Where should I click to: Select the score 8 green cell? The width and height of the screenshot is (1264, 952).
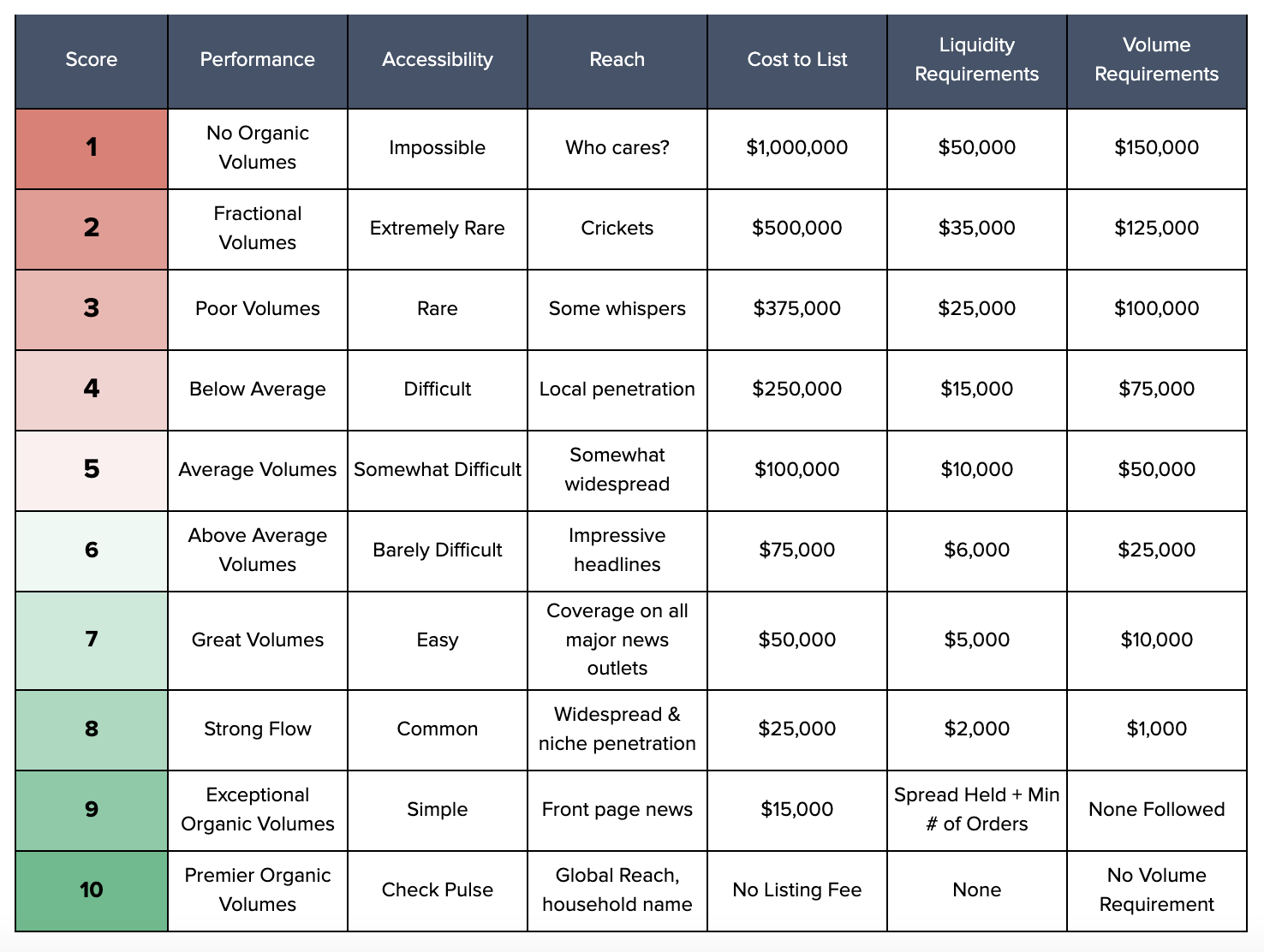(92, 729)
